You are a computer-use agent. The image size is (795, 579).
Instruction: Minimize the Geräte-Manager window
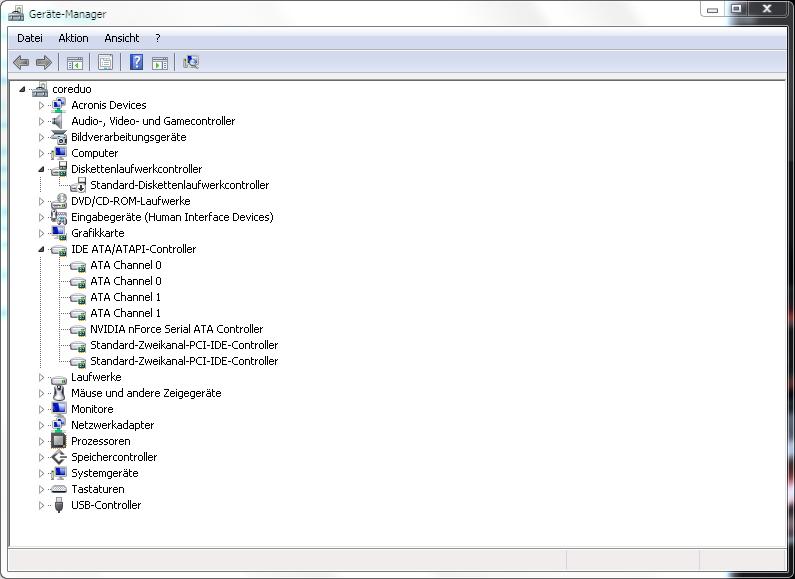coord(712,9)
